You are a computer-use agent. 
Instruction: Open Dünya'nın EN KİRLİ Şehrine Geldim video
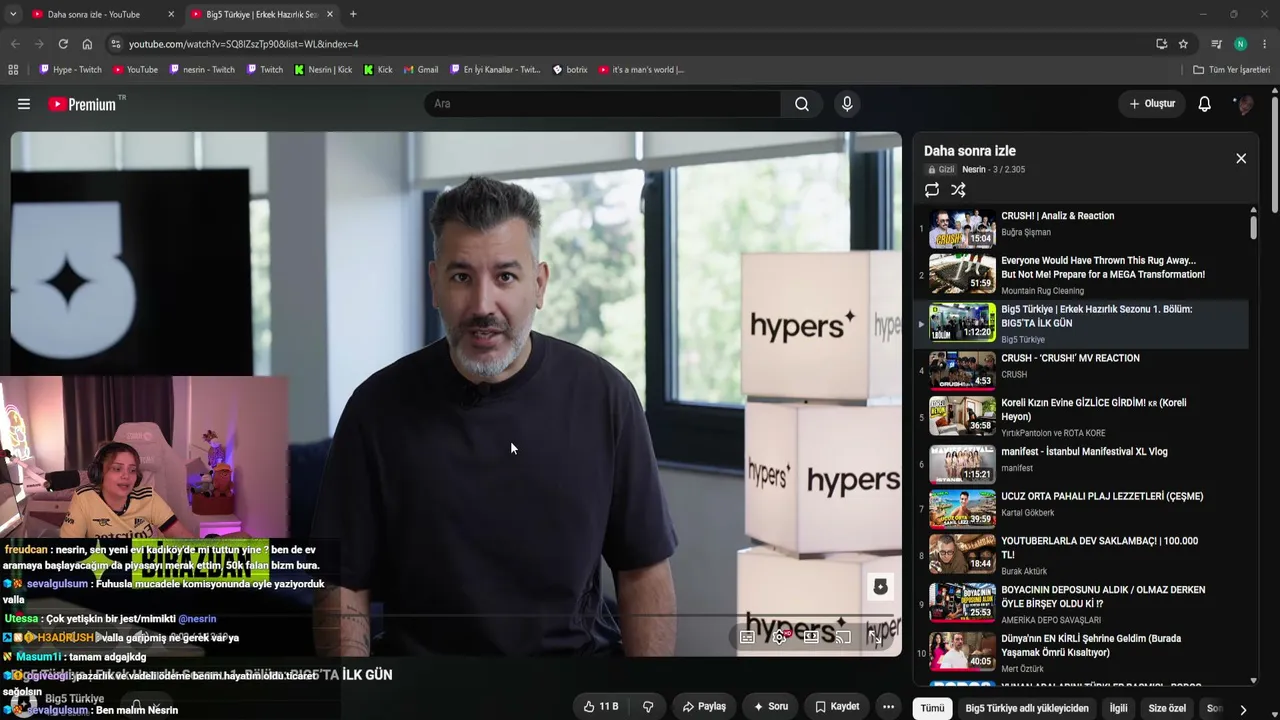click(x=1081, y=651)
